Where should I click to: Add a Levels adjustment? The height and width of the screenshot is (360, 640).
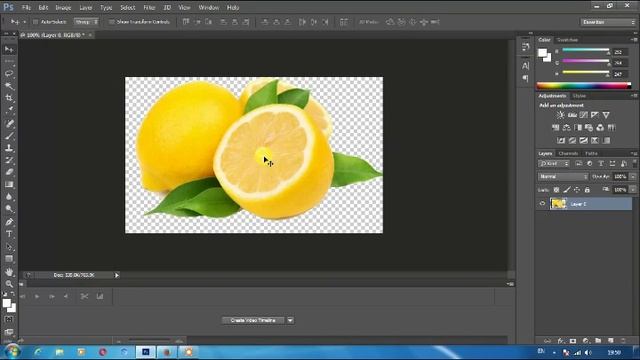pos(572,115)
